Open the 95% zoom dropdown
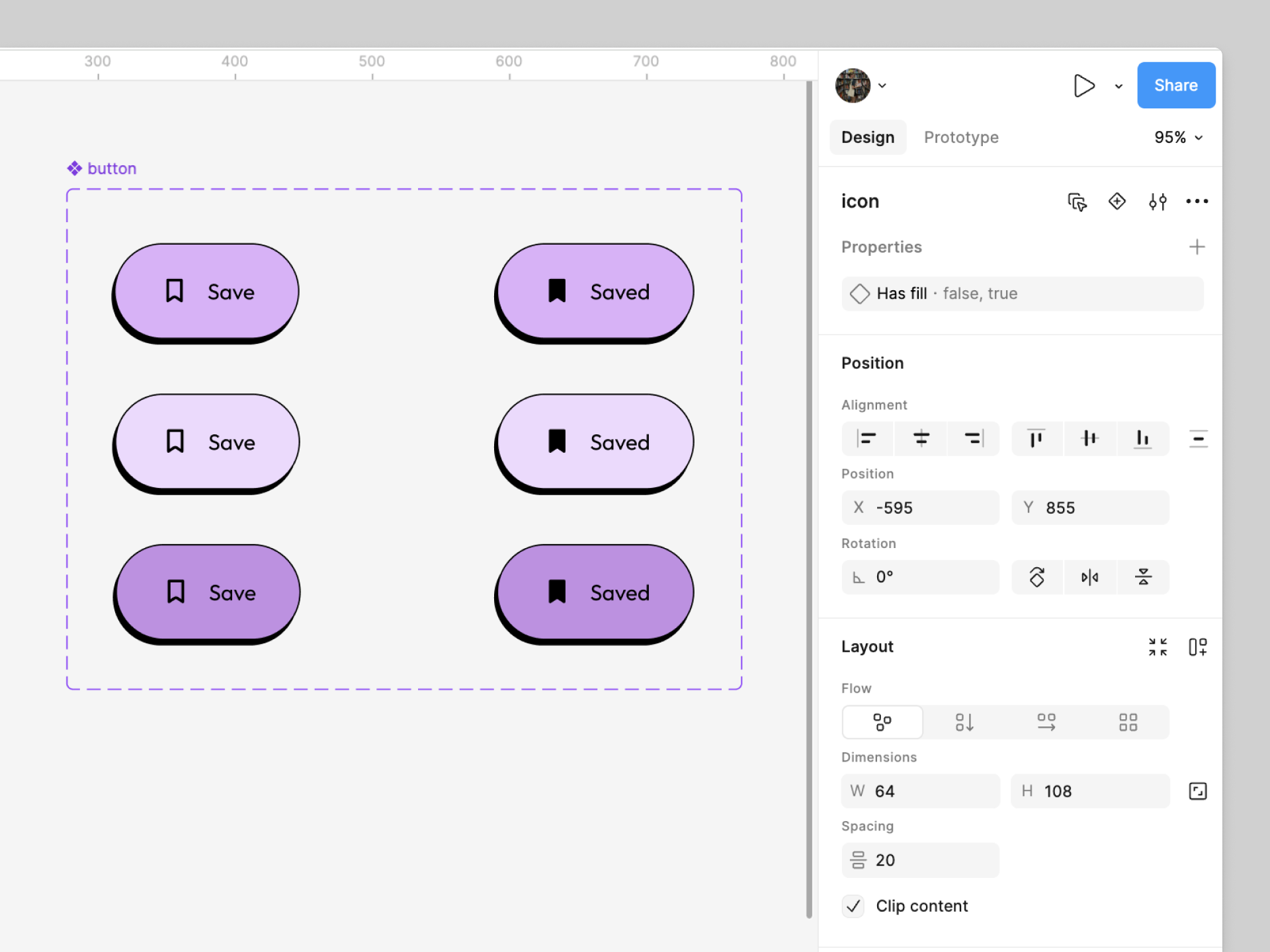Viewport: 1270px width, 952px height. [1179, 138]
